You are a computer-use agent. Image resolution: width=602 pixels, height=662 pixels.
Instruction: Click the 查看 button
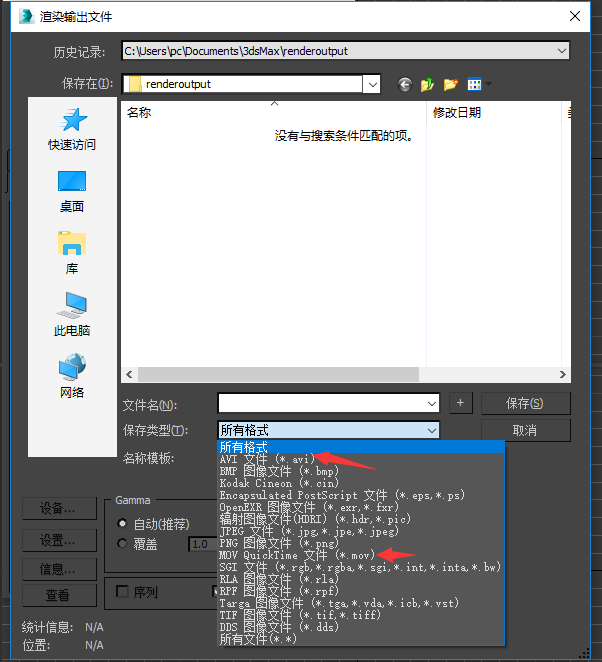coord(59,595)
